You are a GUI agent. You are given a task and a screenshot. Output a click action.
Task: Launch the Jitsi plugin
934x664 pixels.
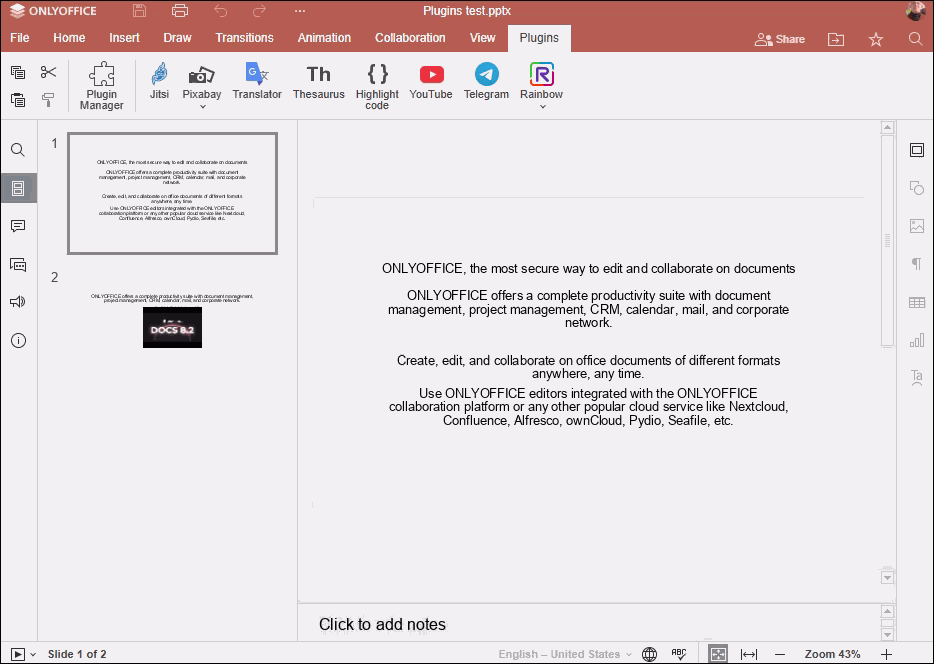(x=159, y=82)
